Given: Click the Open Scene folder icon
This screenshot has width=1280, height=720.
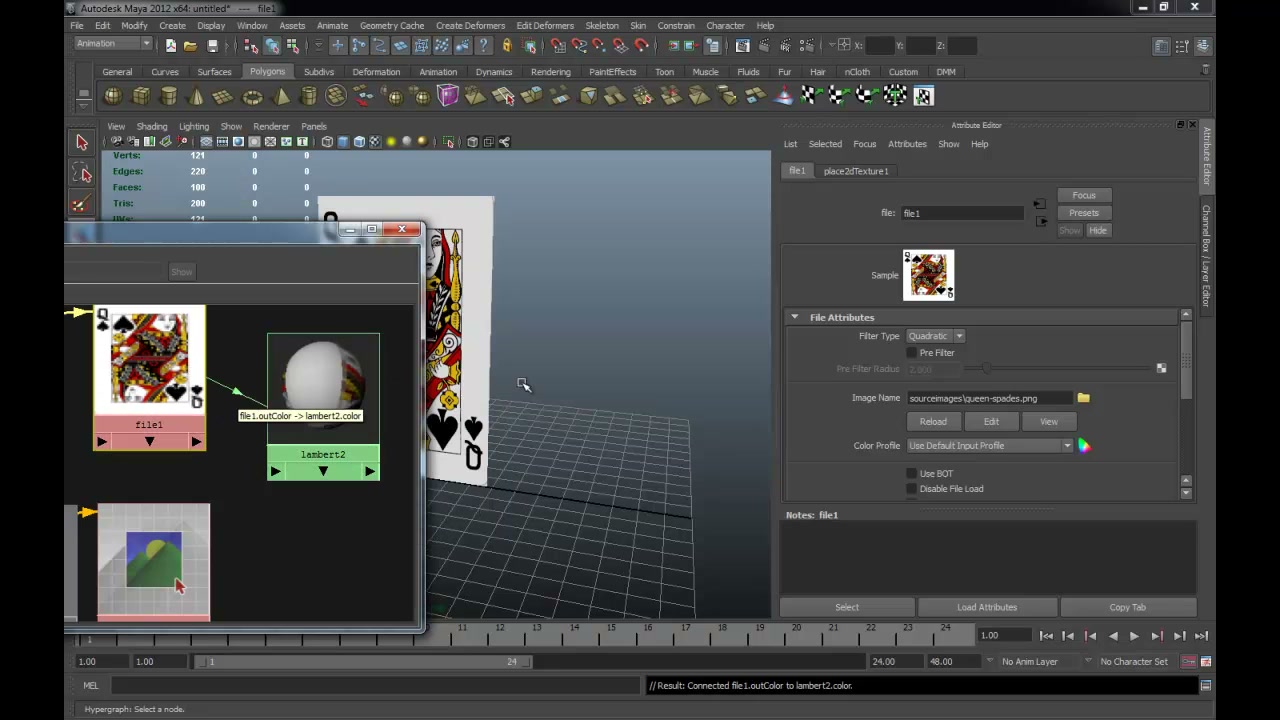Looking at the screenshot, I should pyautogui.click(x=190, y=45).
